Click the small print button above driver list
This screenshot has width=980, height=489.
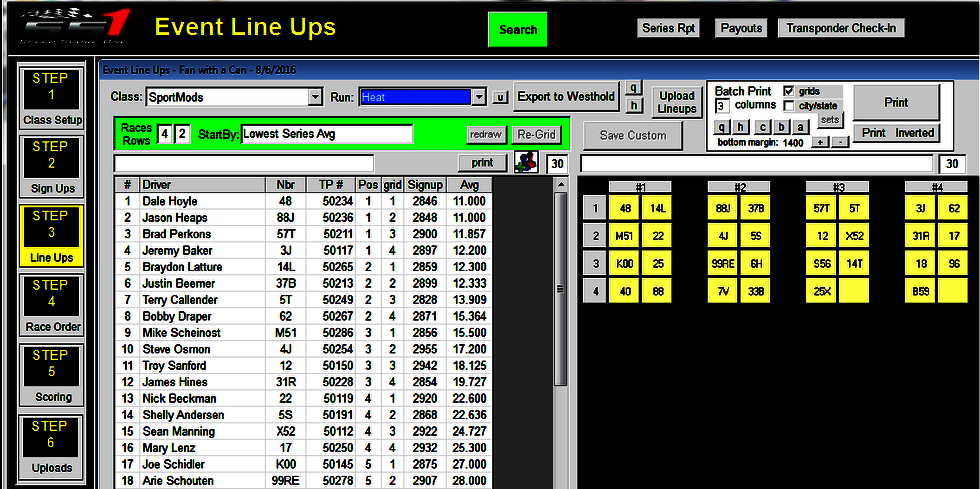[x=482, y=163]
